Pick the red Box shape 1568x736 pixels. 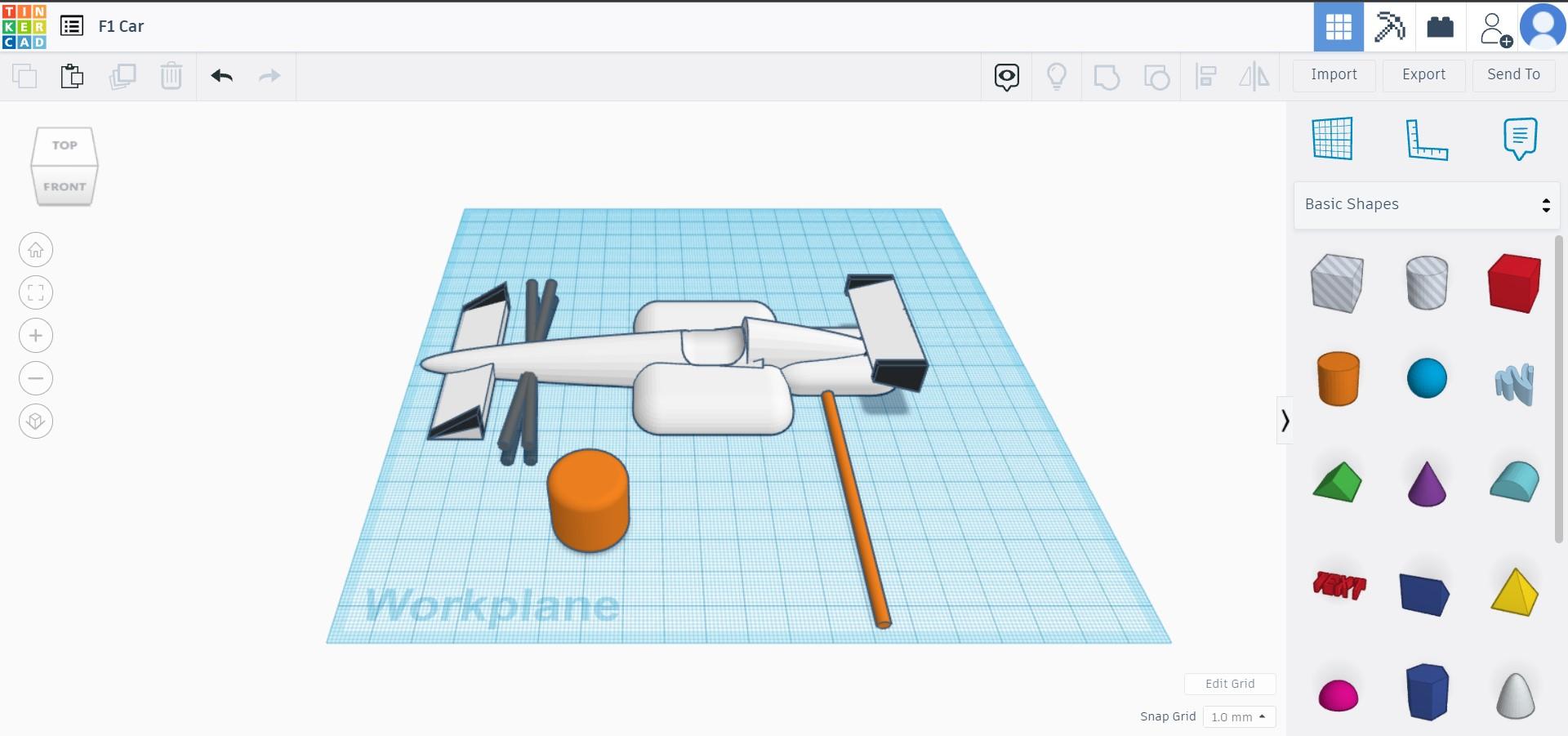pos(1515,283)
